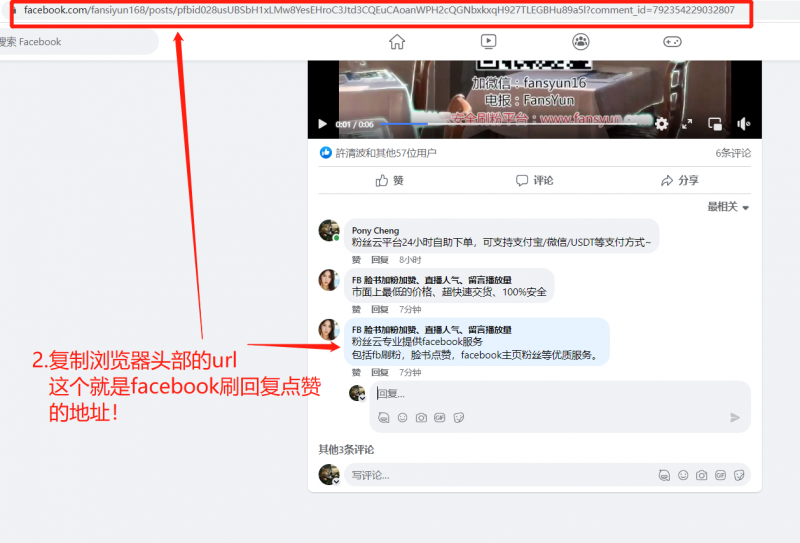The width and height of the screenshot is (800, 543).
Task: Insert avatar sticker in reply box
Action: point(384,417)
